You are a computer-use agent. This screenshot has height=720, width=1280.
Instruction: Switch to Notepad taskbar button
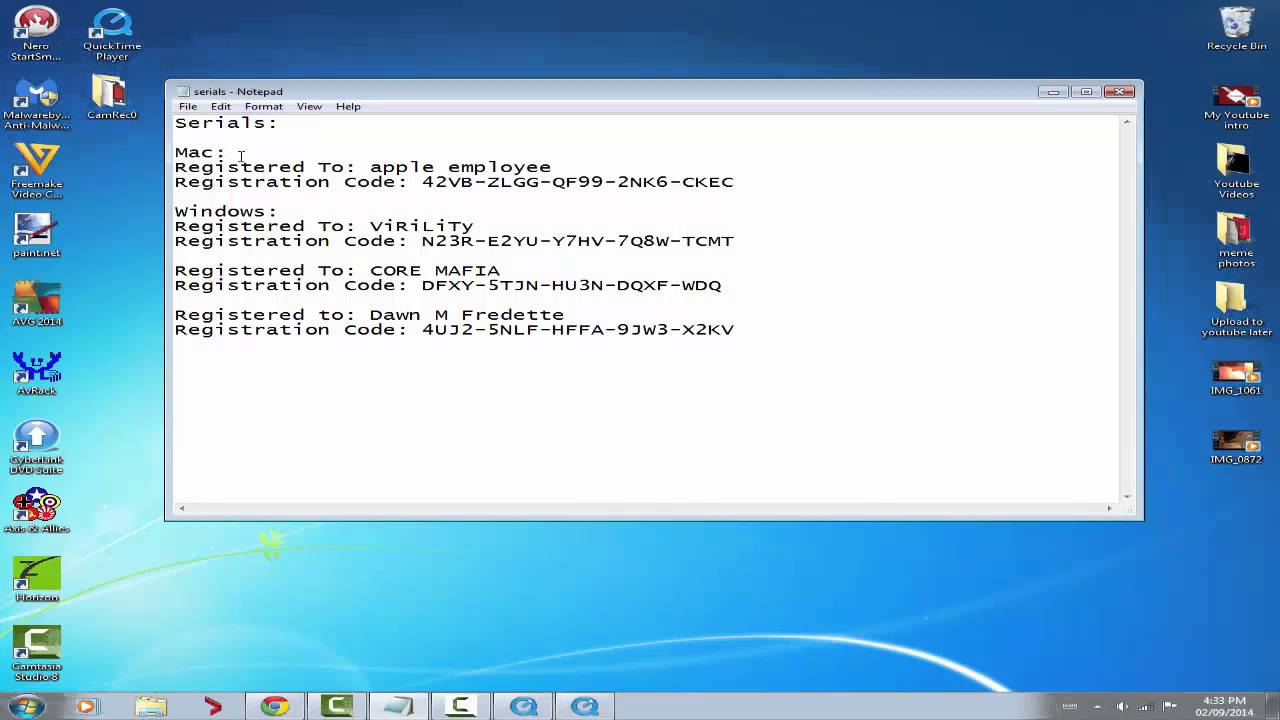coord(398,706)
